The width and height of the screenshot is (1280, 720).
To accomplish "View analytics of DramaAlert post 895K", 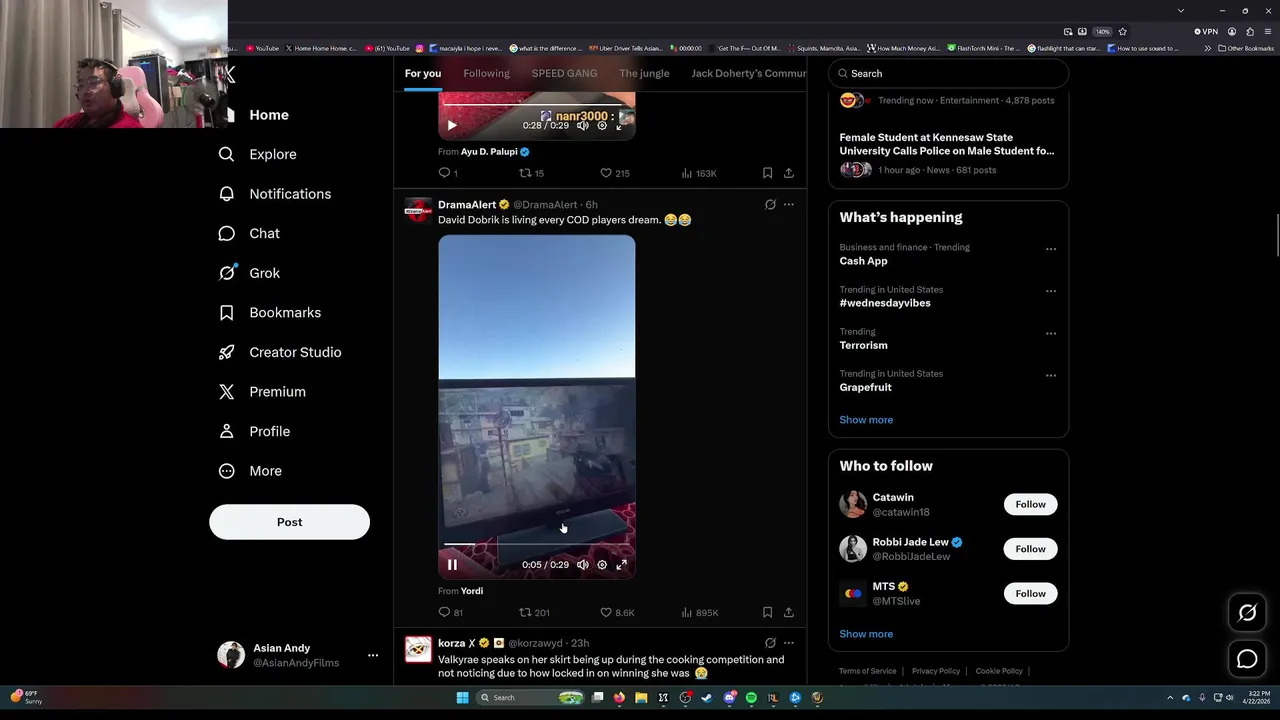I will (700, 612).
